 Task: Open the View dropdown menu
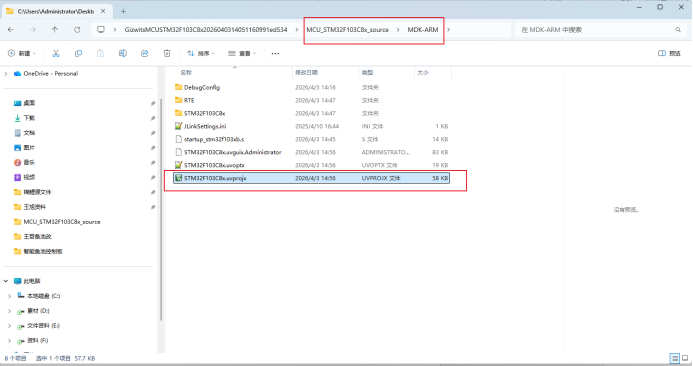coord(242,53)
